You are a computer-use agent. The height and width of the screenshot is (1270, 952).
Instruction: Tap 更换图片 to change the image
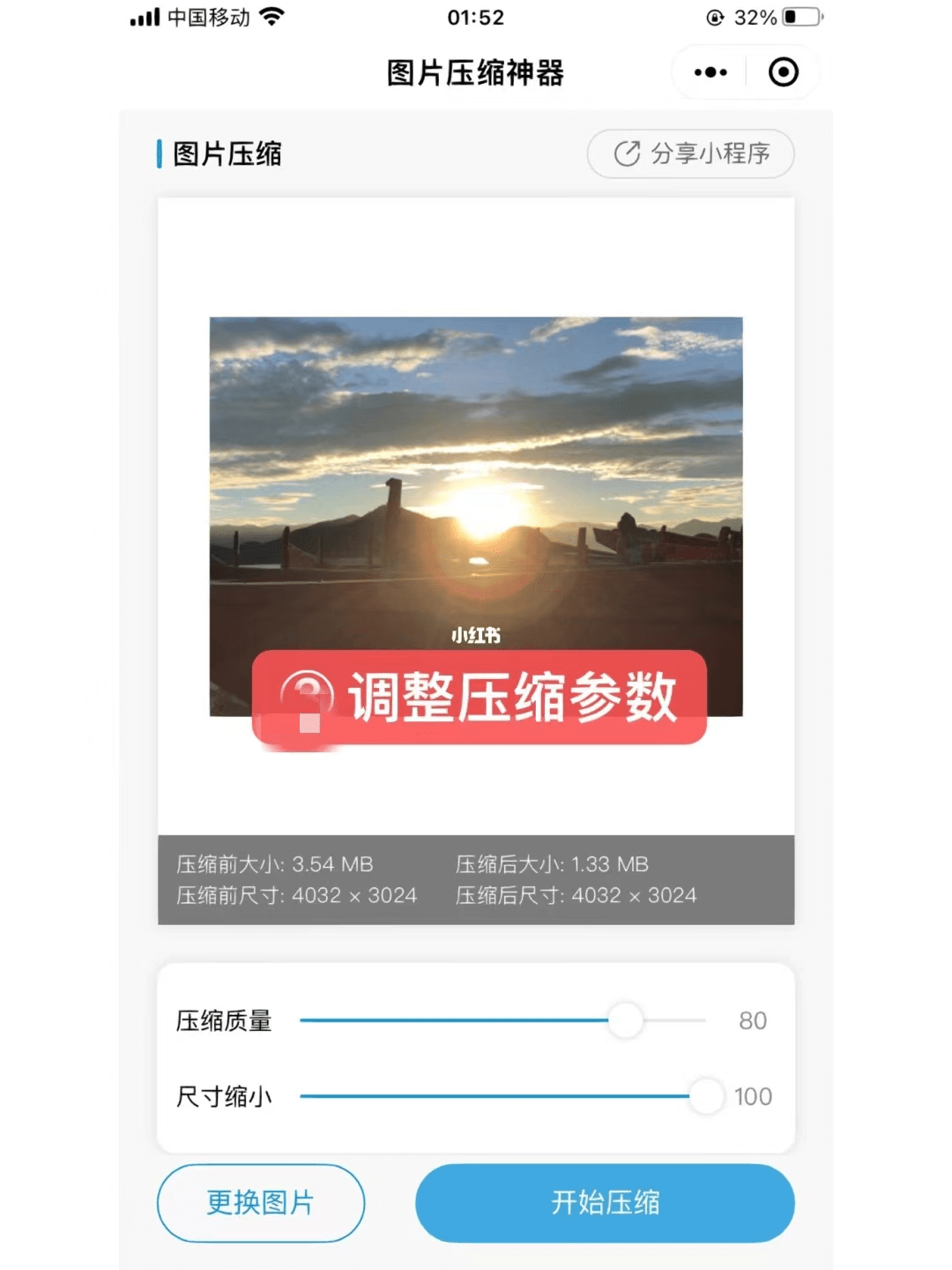pyautogui.click(x=260, y=1202)
